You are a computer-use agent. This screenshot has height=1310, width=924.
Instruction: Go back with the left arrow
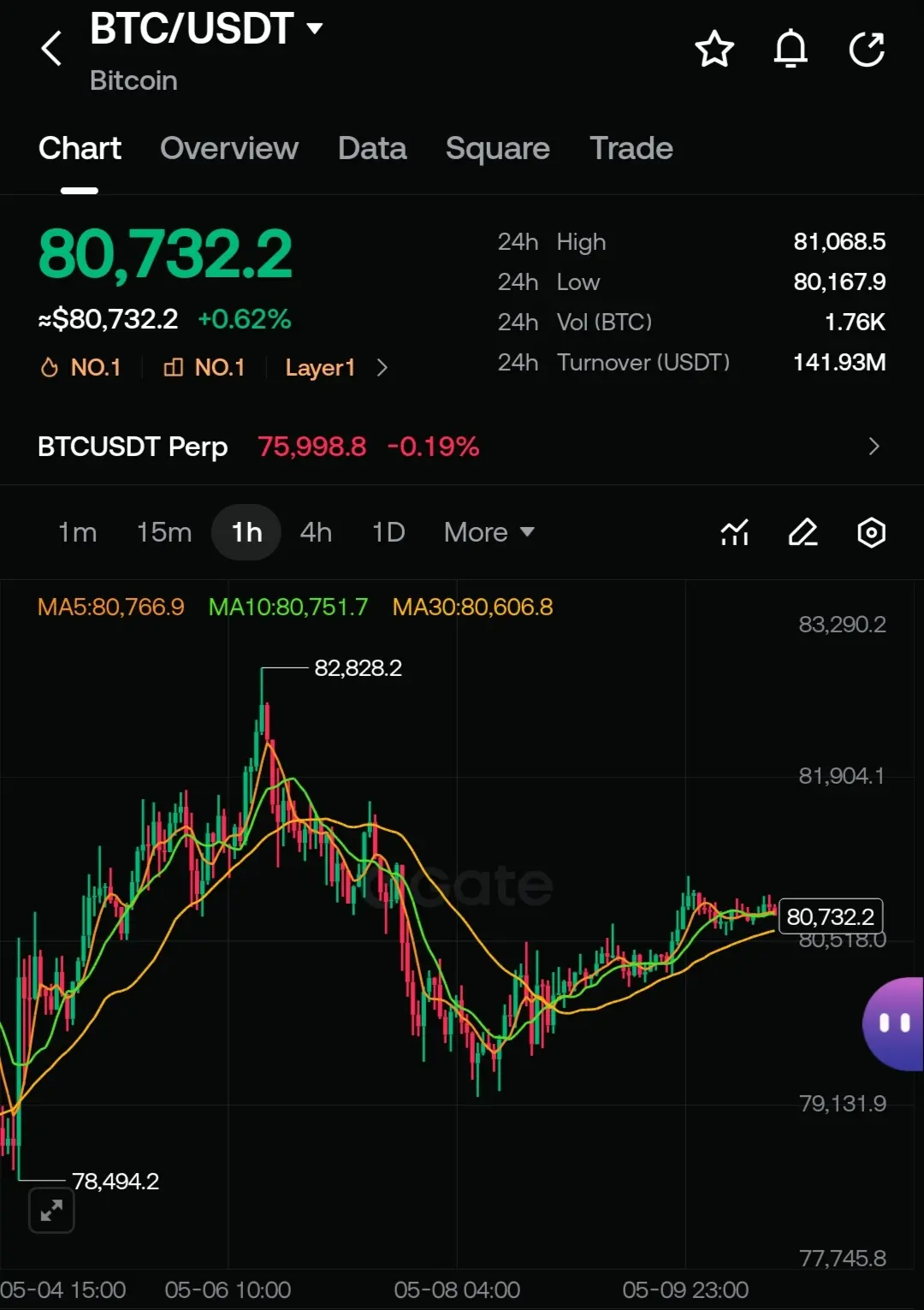pos(51,48)
